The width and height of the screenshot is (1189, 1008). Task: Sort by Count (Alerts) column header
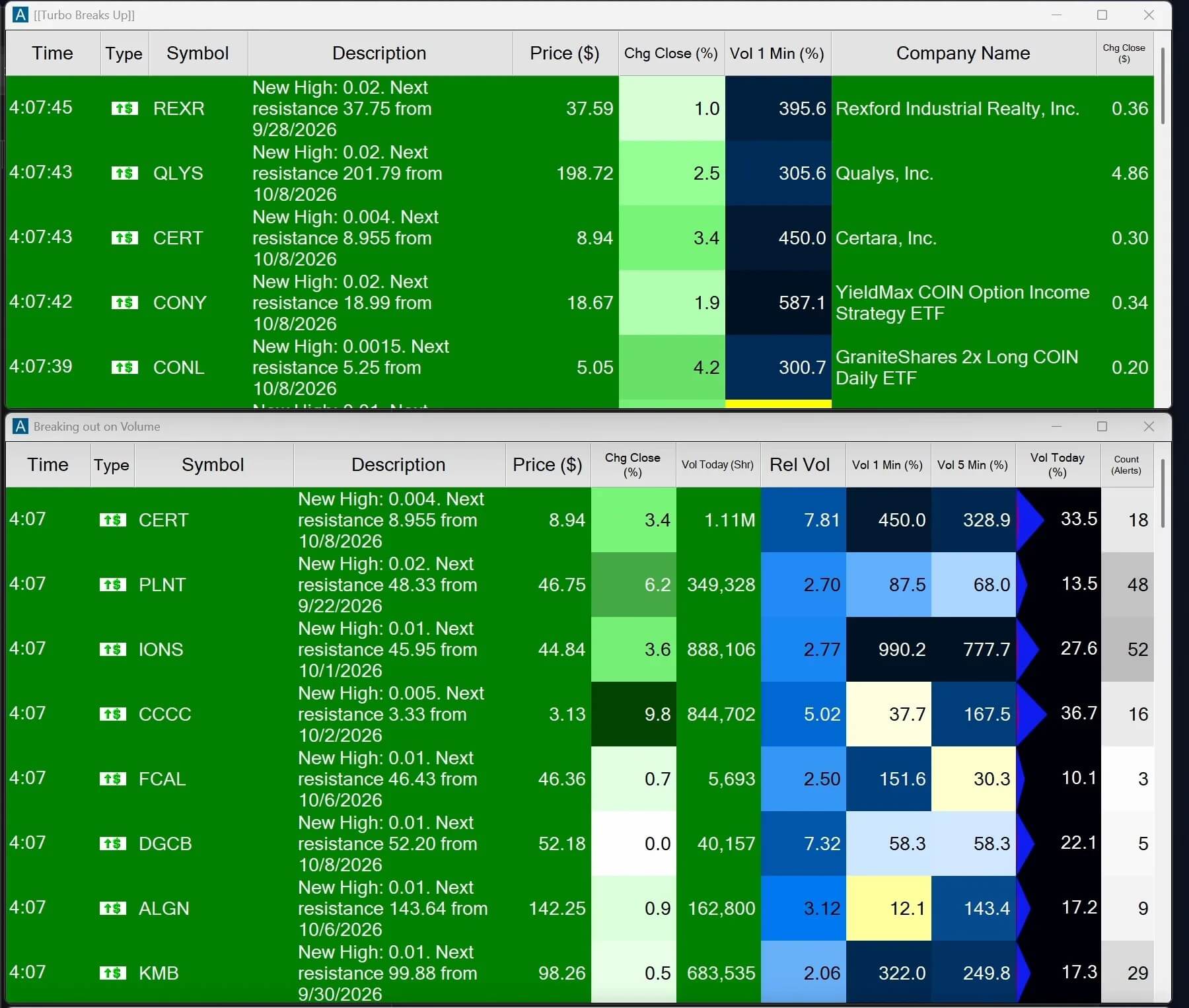1126,464
